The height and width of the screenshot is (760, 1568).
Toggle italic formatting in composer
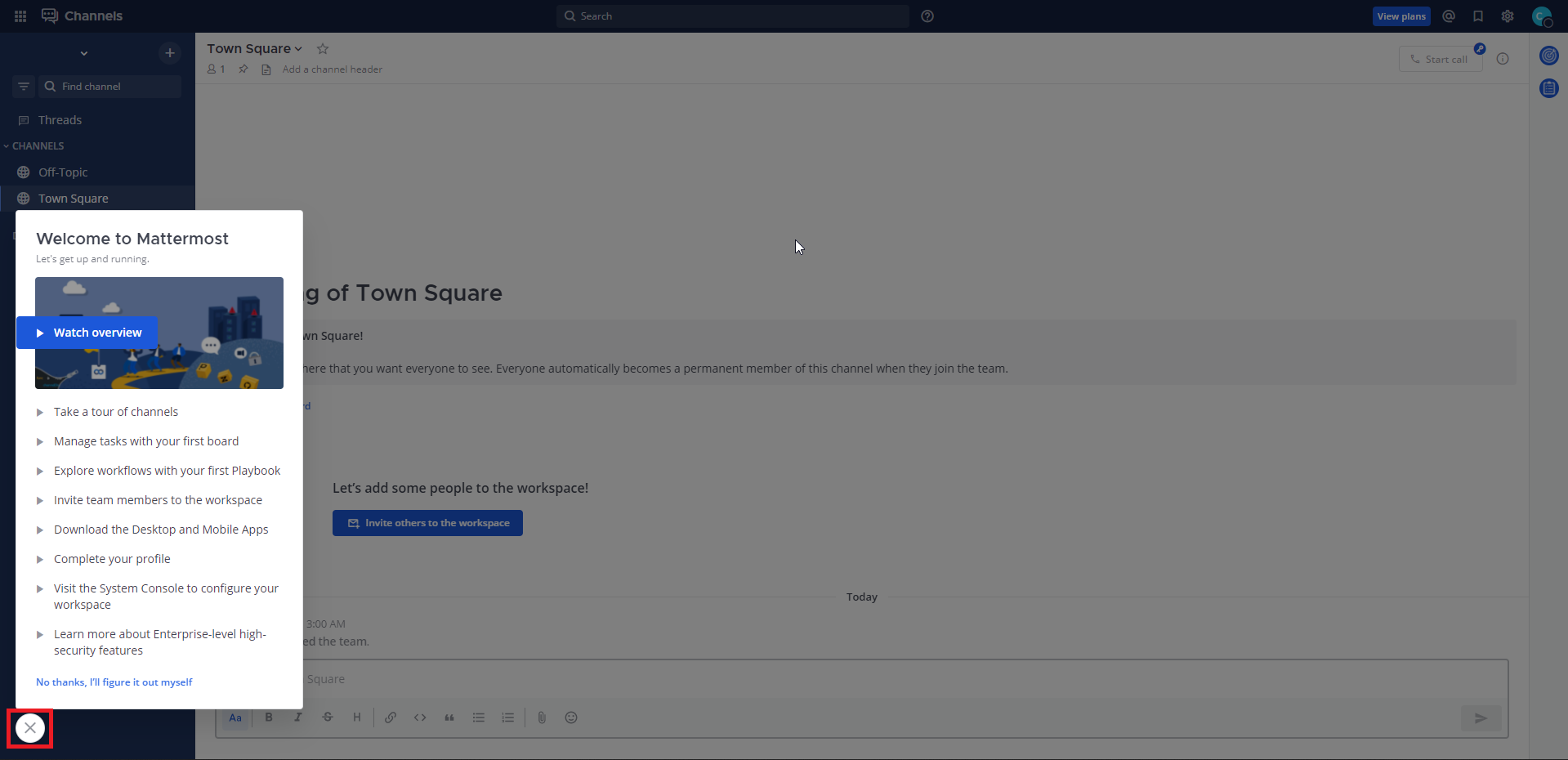coord(298,718)
